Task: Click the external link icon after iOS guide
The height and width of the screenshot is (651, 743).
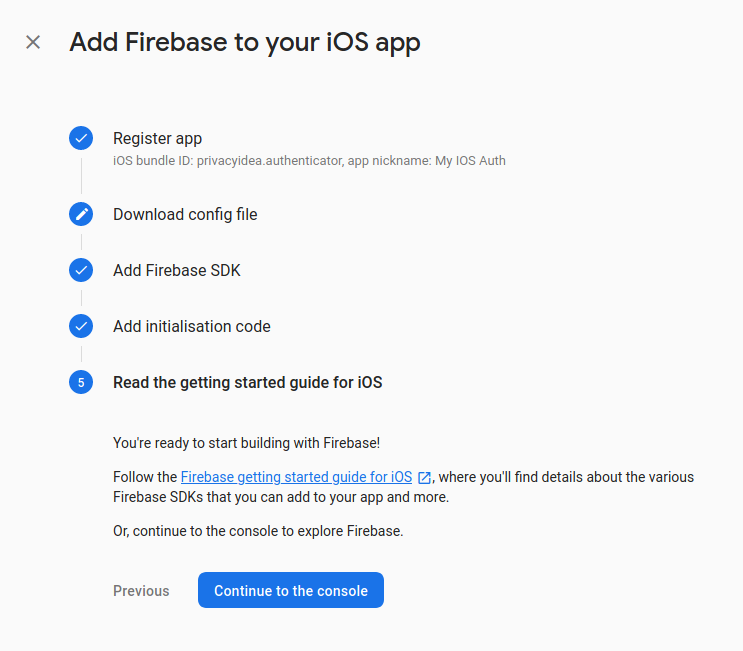Action: pos(425,478)
